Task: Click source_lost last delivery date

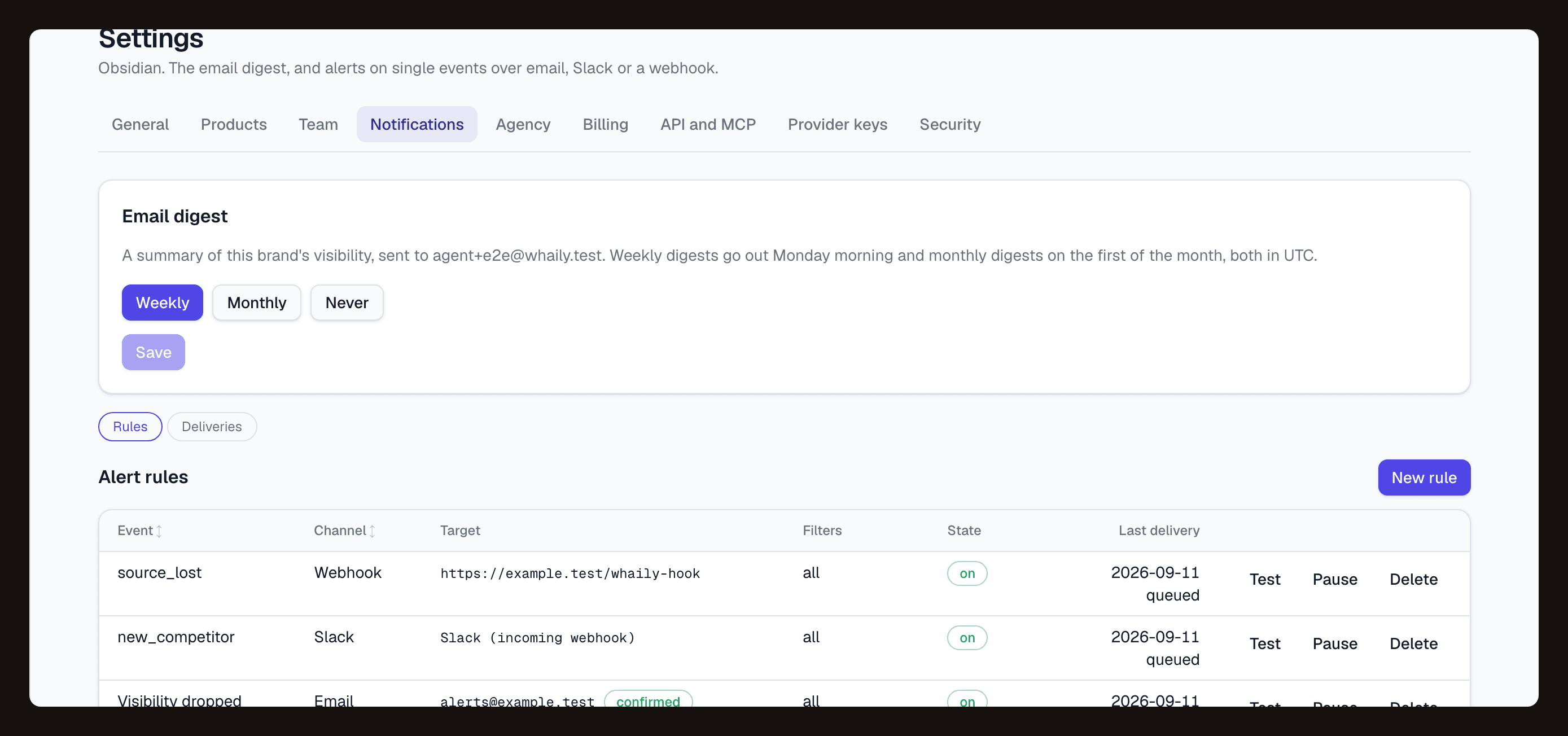Action: (x=1155, y=573)
